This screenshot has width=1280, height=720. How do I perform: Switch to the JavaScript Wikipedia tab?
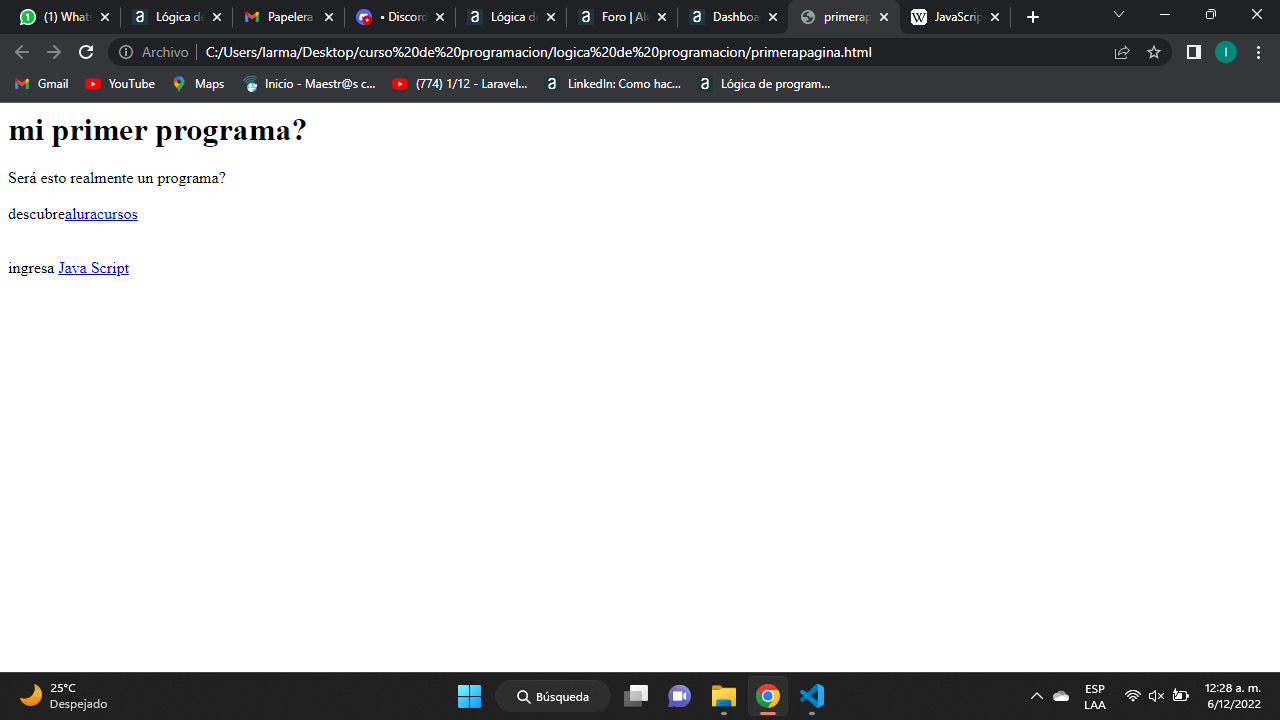[956, 17]
